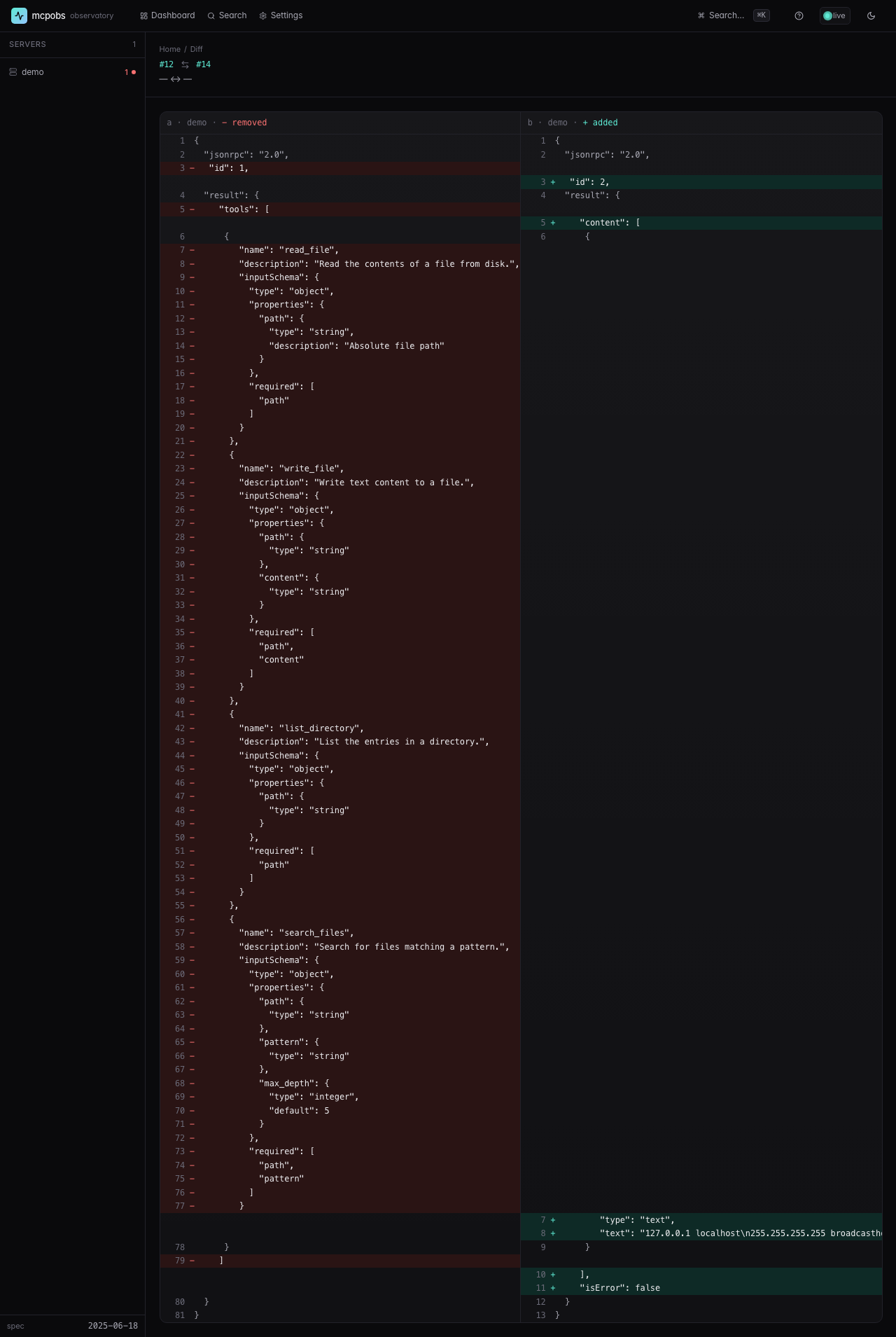Image resolution: width=896 pixels, height=1337 pixels.
Task: Select the demo server in sidebar
Action: tap(72, 72)
